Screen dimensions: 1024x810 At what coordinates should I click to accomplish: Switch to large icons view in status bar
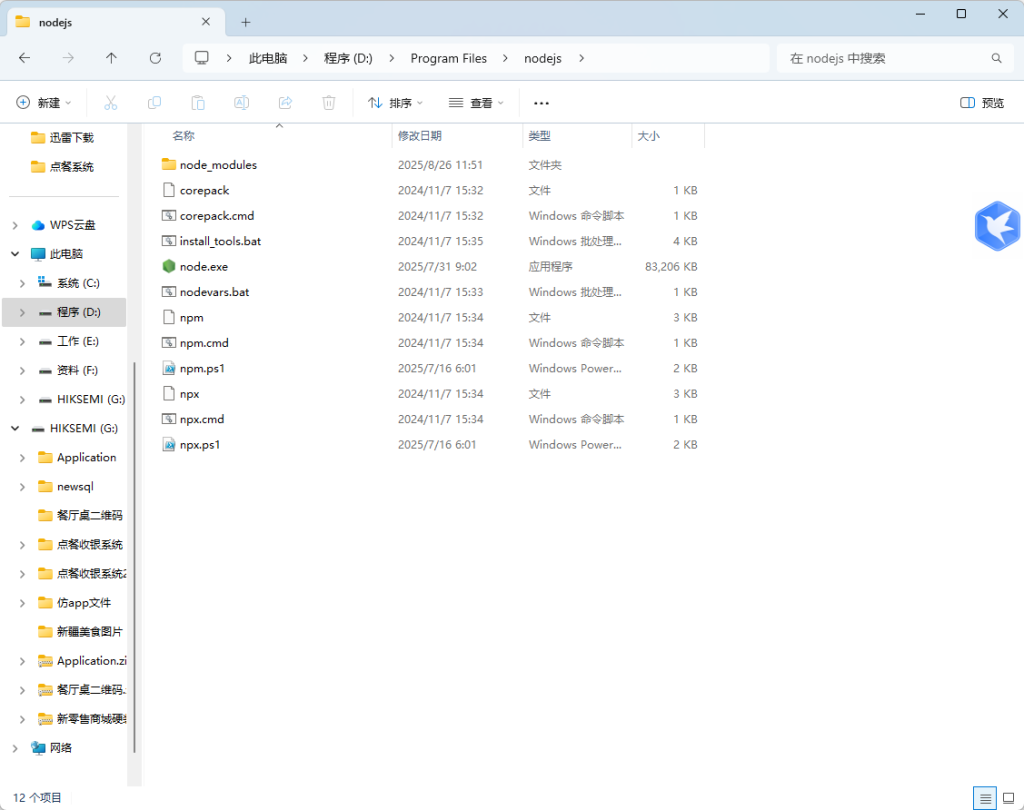(x=1008, y=798)
